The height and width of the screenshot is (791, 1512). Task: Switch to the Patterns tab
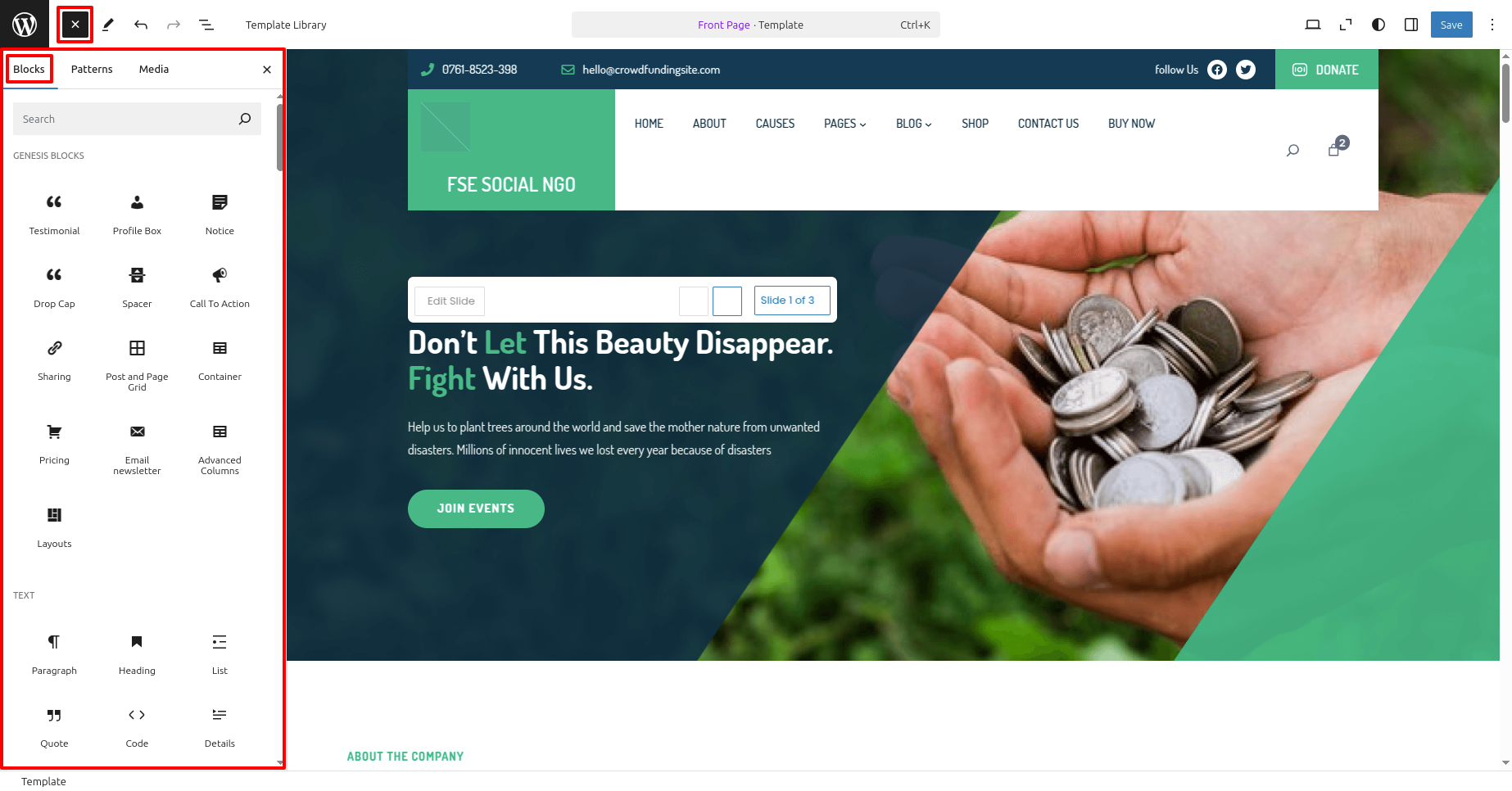pyautogui.click(x=92, y=70)
